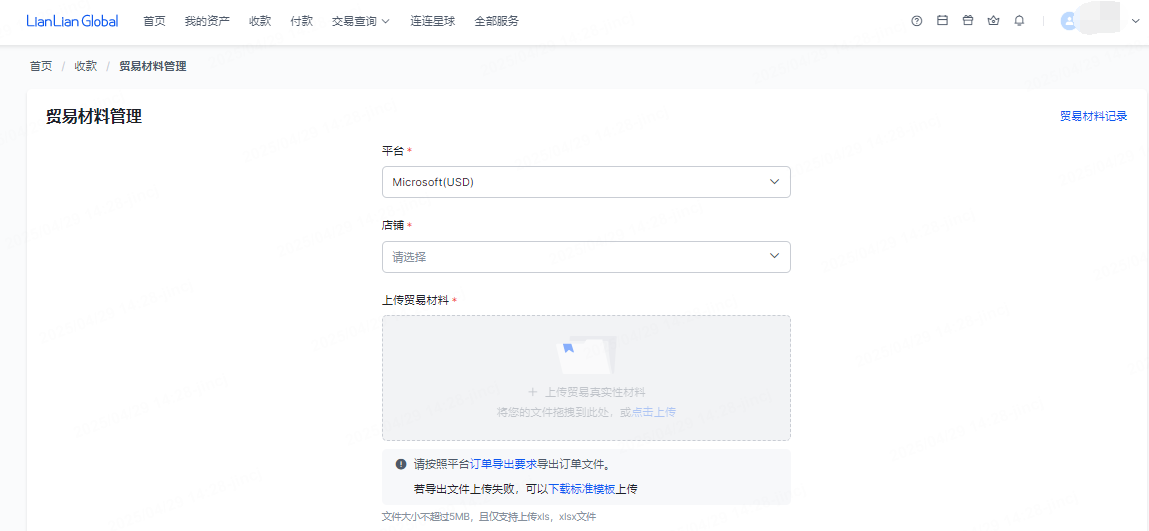Open the gift box icon
Screen dimensions: 1149x531
pyautogui.click(x=968, y=21)
